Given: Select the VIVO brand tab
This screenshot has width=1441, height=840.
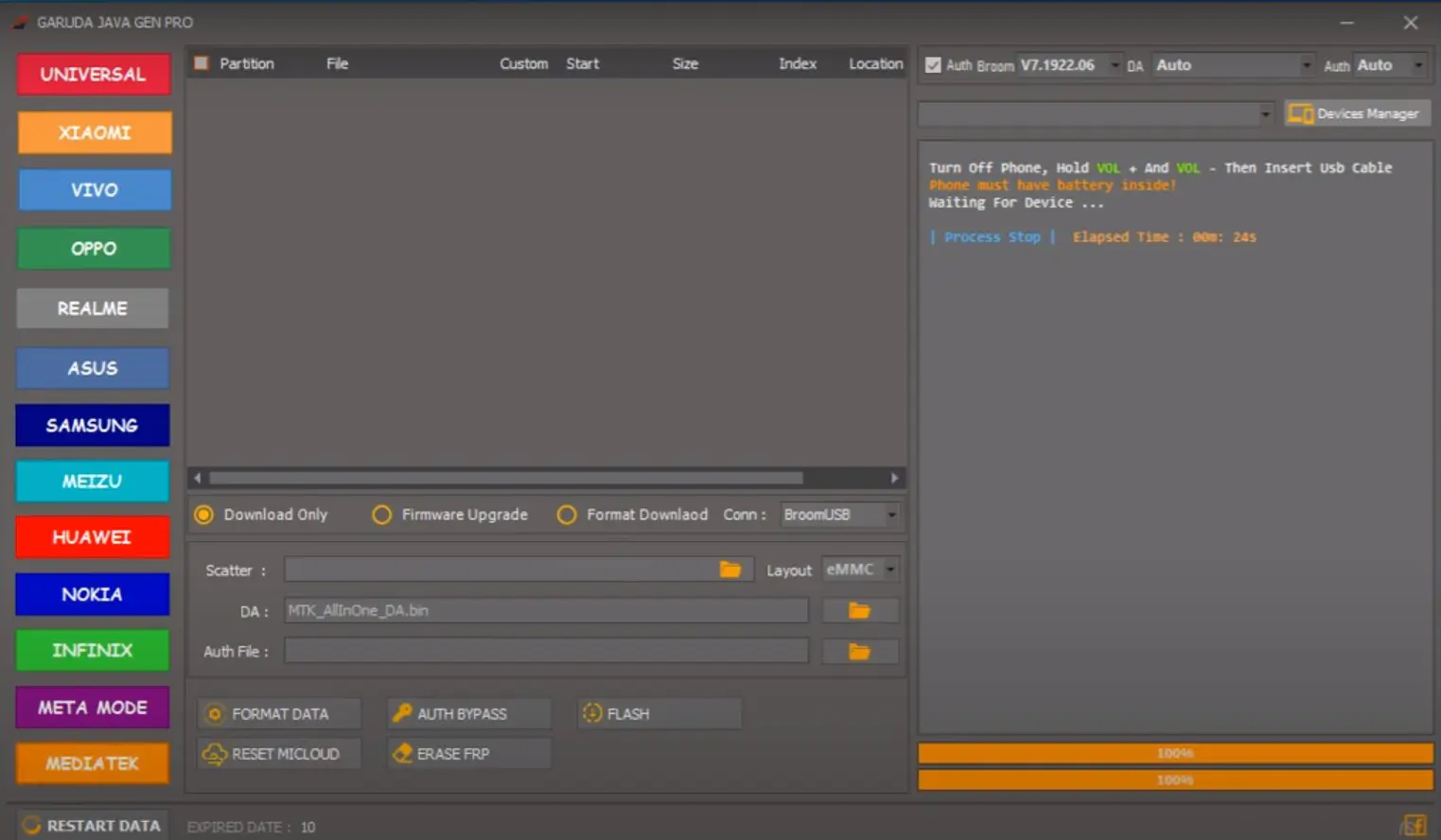Looking at the screenshot, I should coord(95,190).
